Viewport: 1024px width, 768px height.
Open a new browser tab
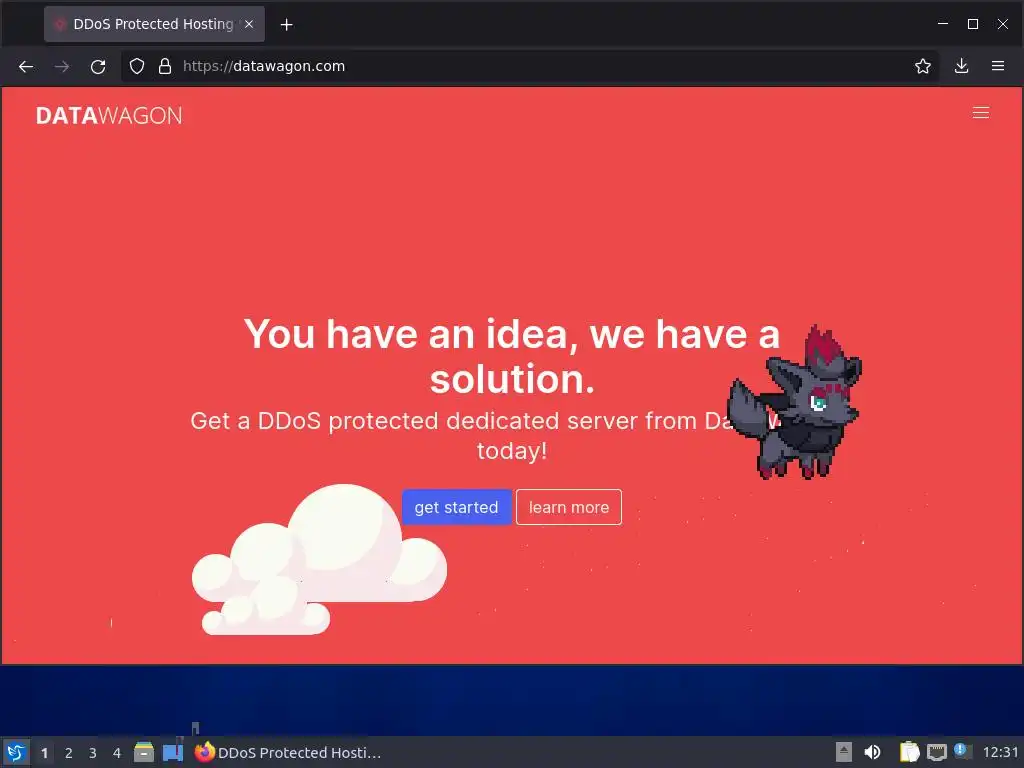coord(286,25)
